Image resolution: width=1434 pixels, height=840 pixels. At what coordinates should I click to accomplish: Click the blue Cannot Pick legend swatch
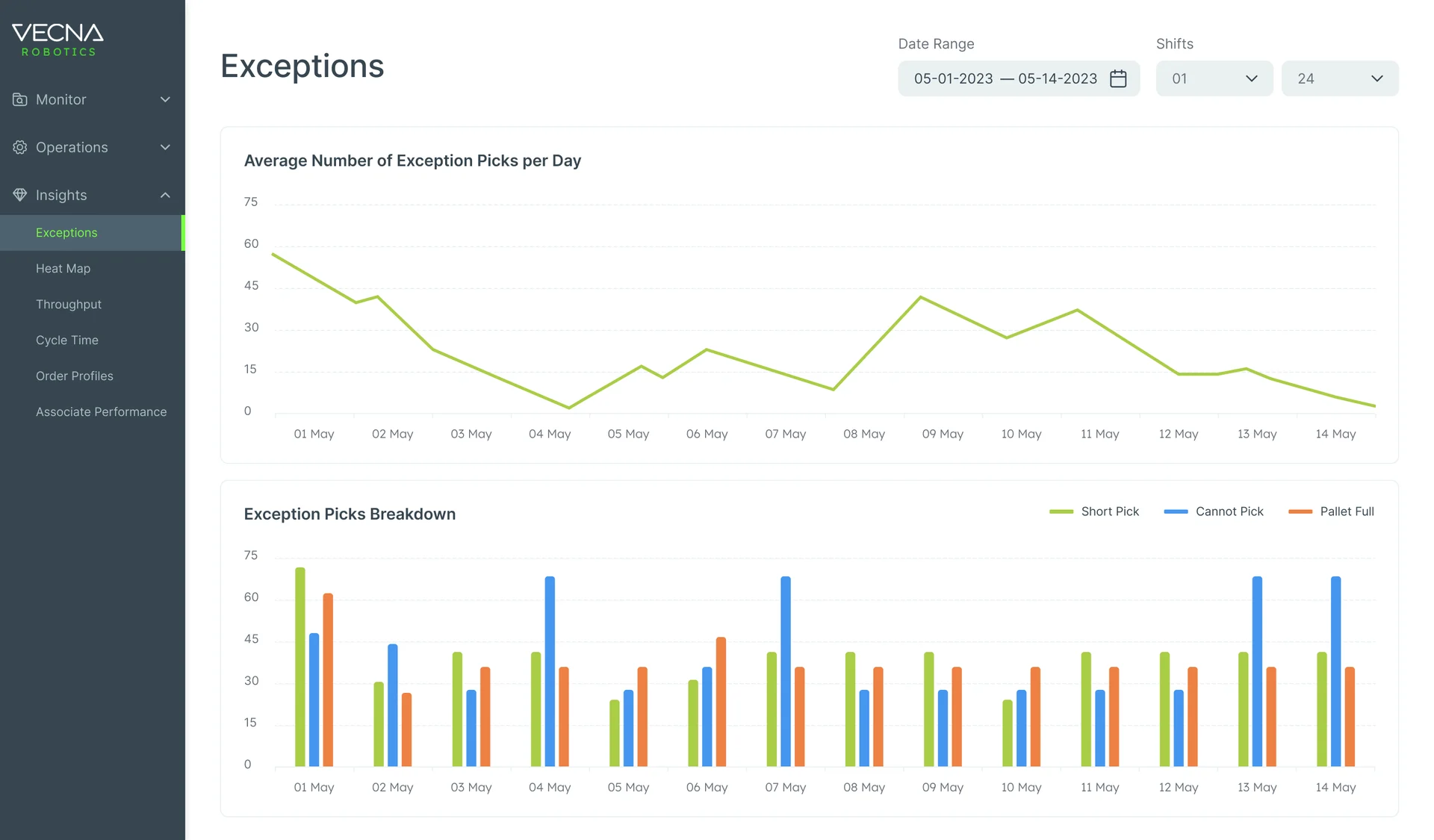tap(1176, 511)
